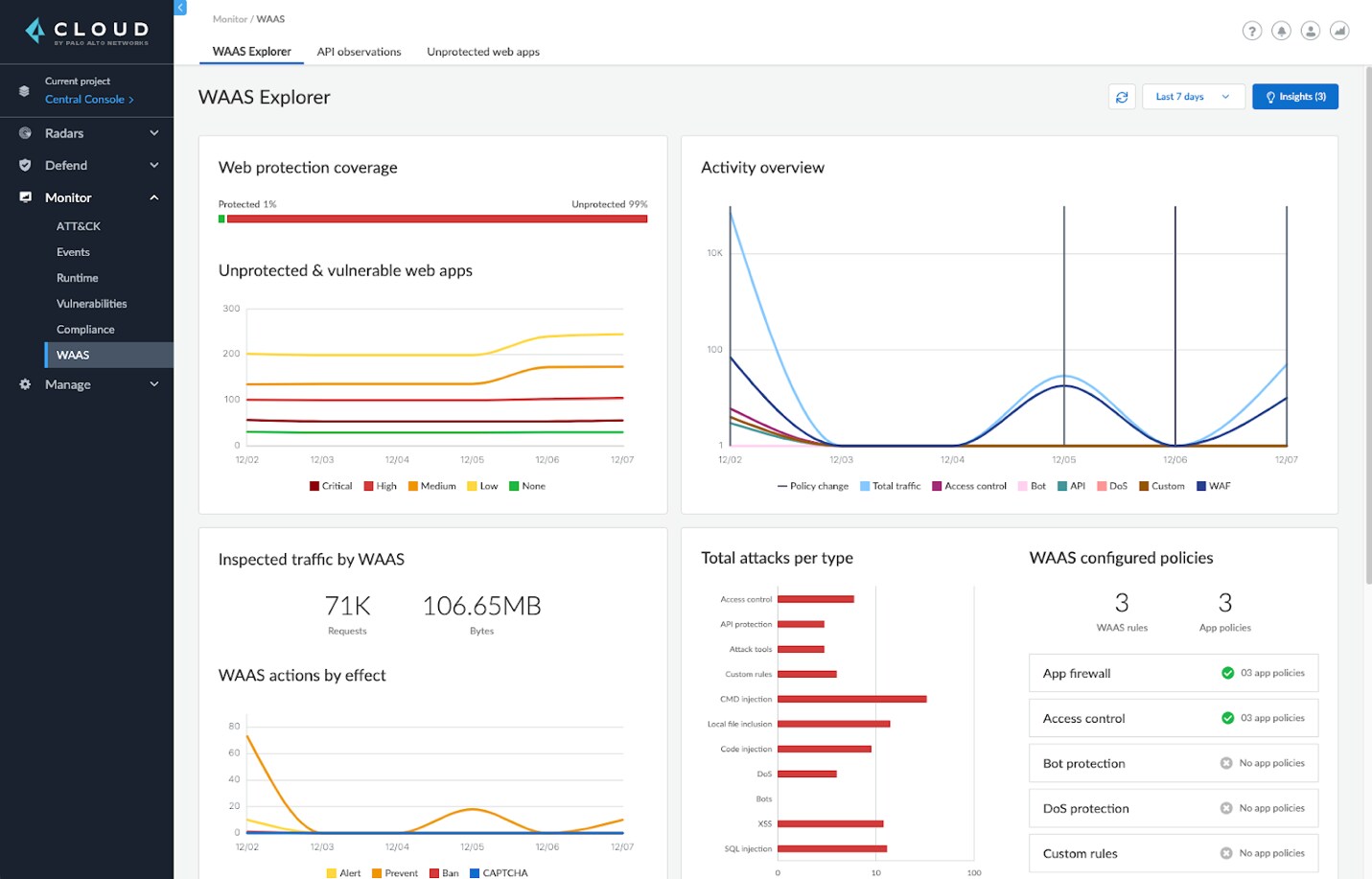Toggle the CAPTCHA legend entry
Viewport: 1372px width, 879px height.
coord(499,873)
